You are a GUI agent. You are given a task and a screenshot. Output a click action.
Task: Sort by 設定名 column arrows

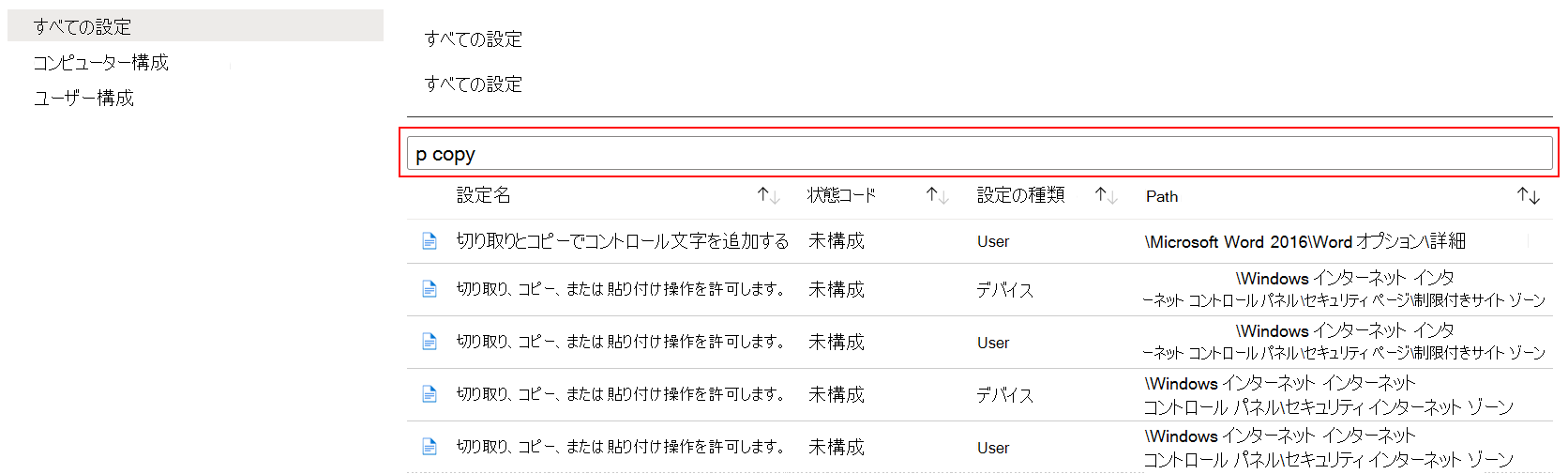[769, 195]
